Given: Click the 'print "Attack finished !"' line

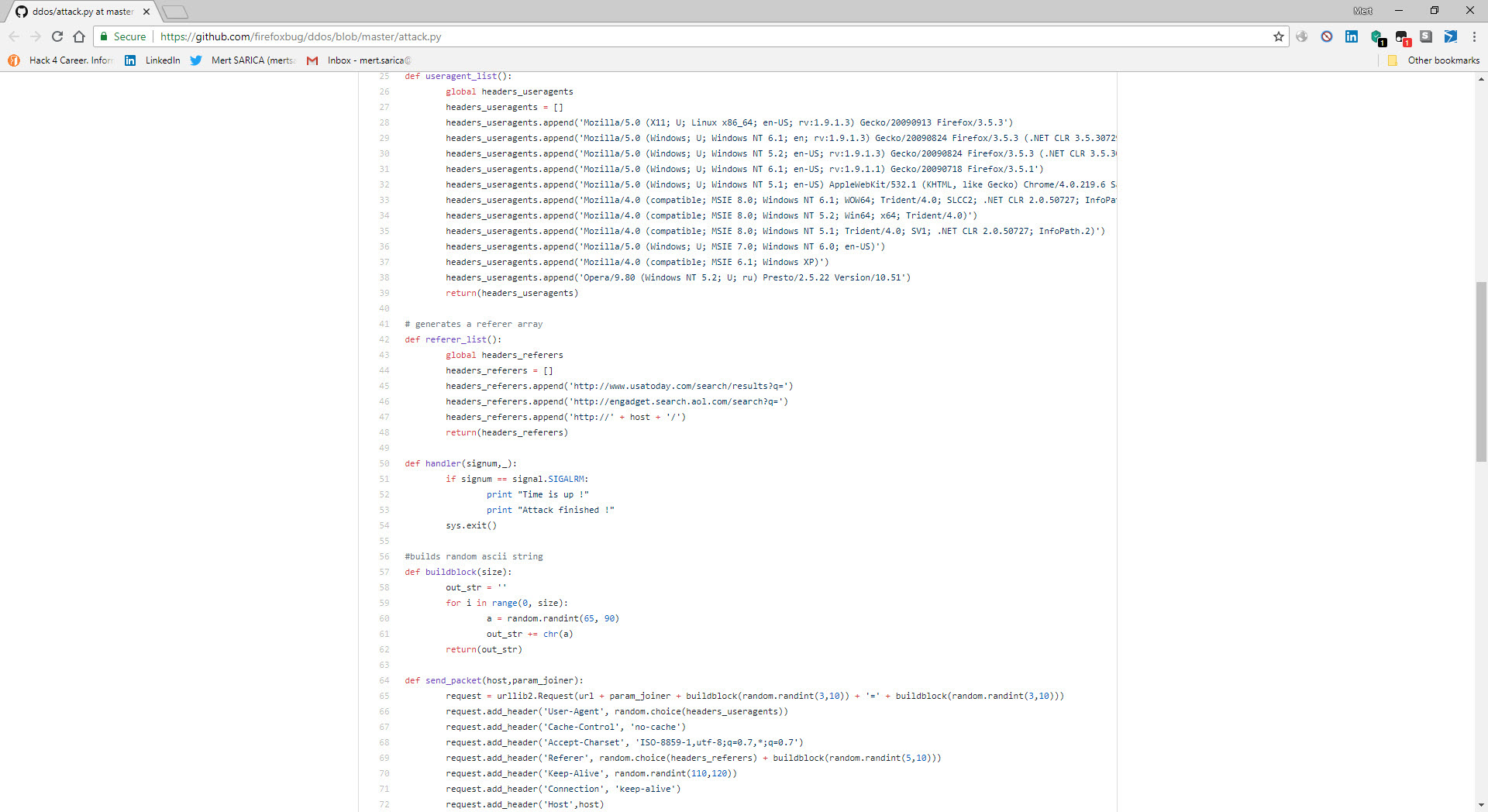Looking at the screenshot, I should coord(550,510).
